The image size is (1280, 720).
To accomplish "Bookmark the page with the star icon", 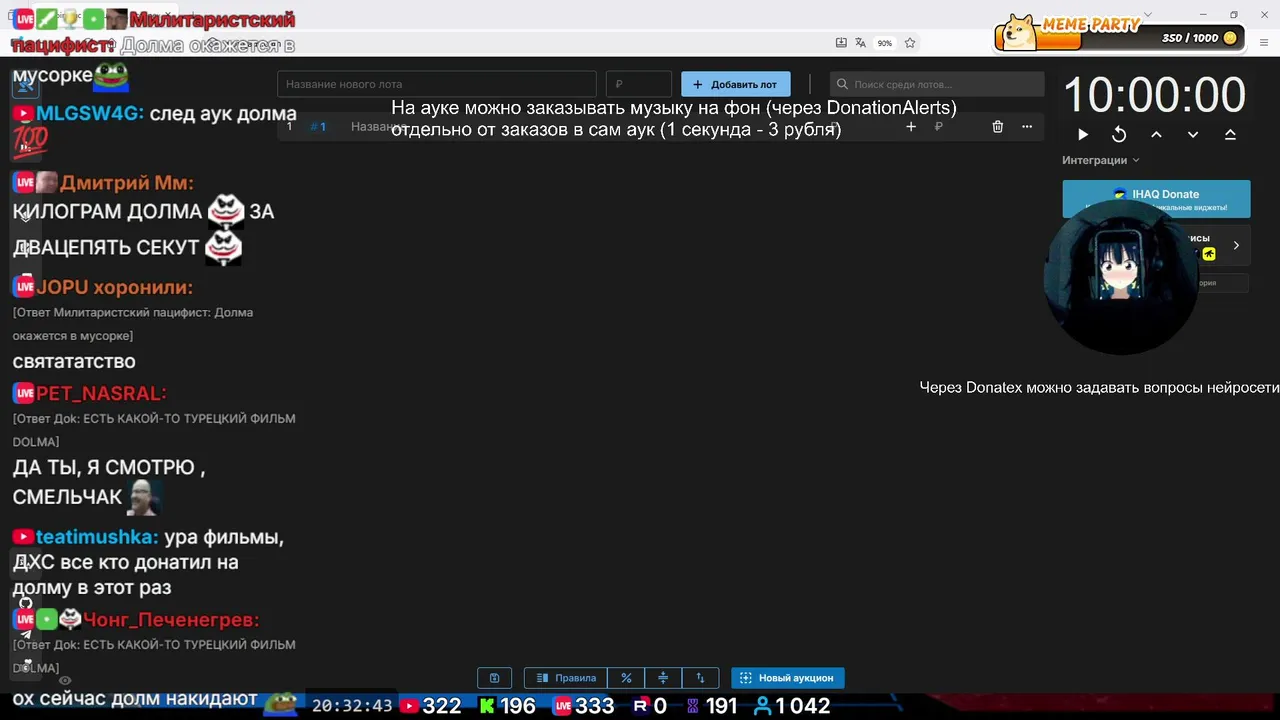I will pos(910,43).
